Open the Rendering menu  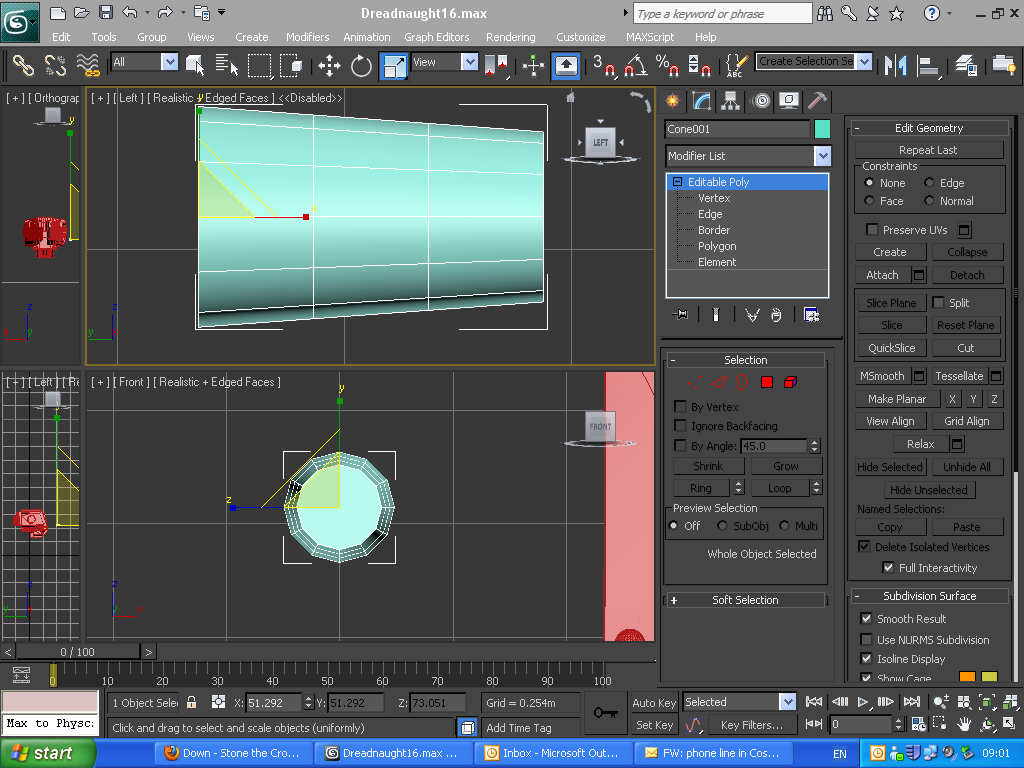[510, 37]
